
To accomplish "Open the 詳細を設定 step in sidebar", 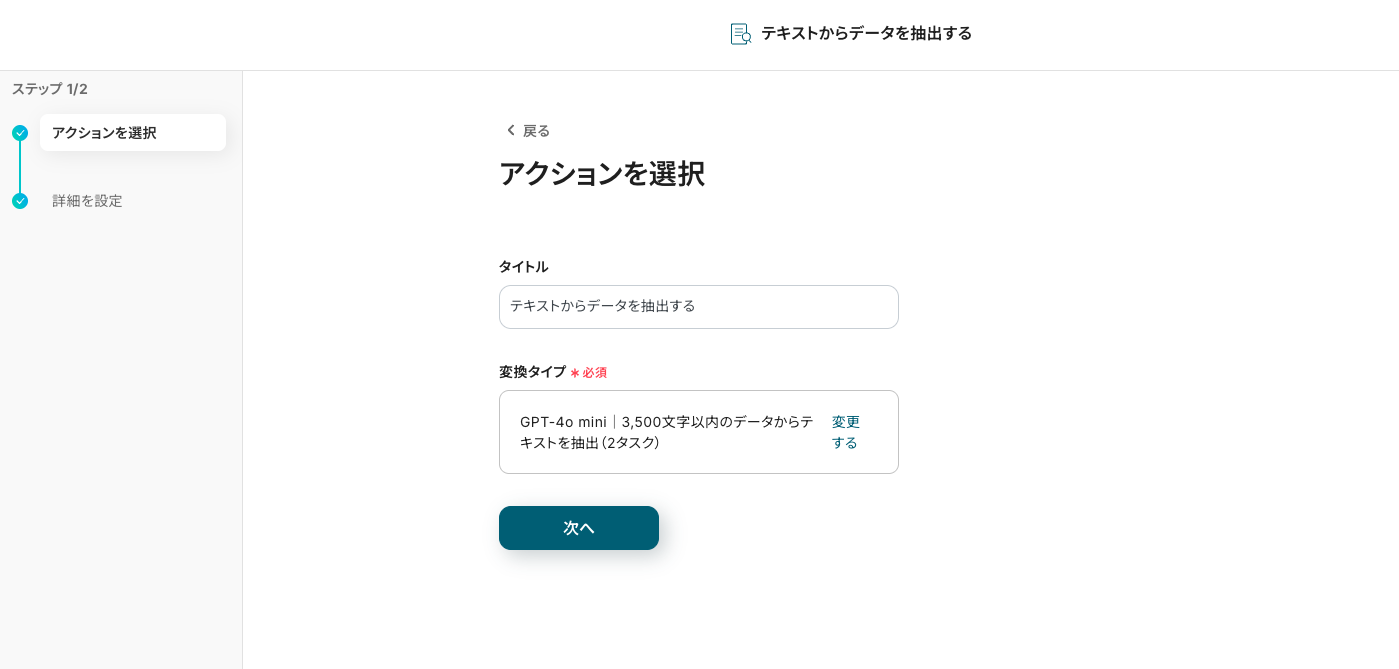I will pyautogui.click(x=87, y=201).
